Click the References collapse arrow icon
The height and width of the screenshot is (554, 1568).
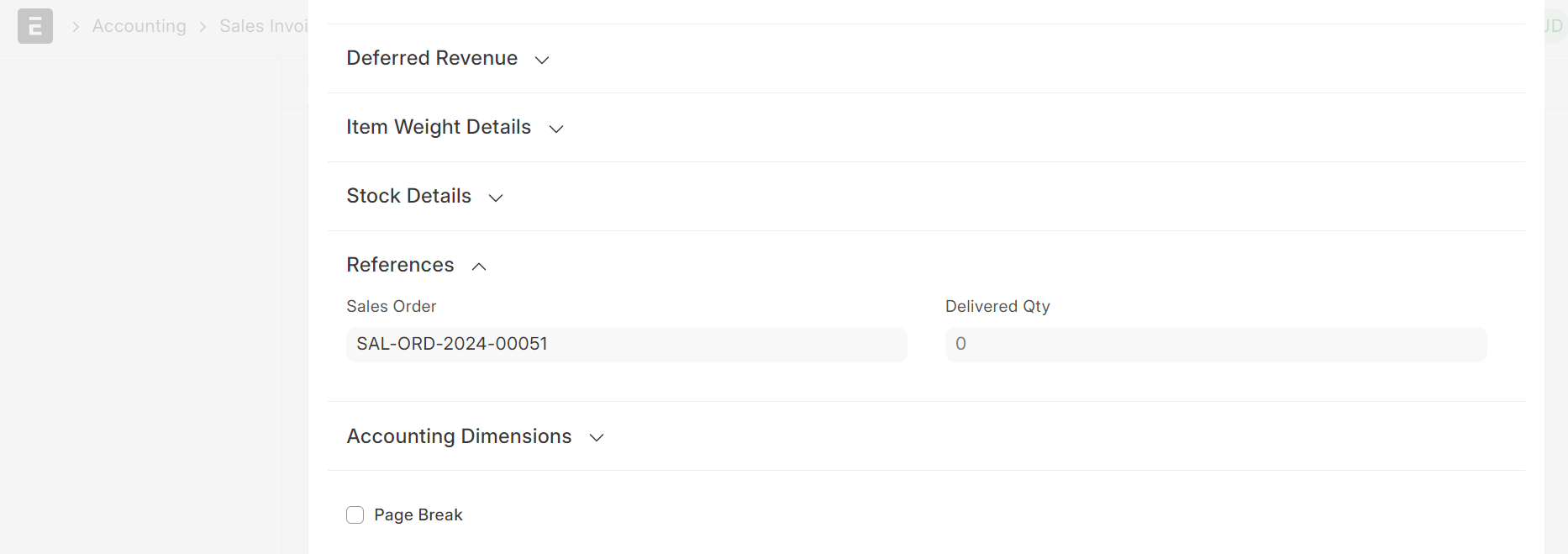(479, 266)
